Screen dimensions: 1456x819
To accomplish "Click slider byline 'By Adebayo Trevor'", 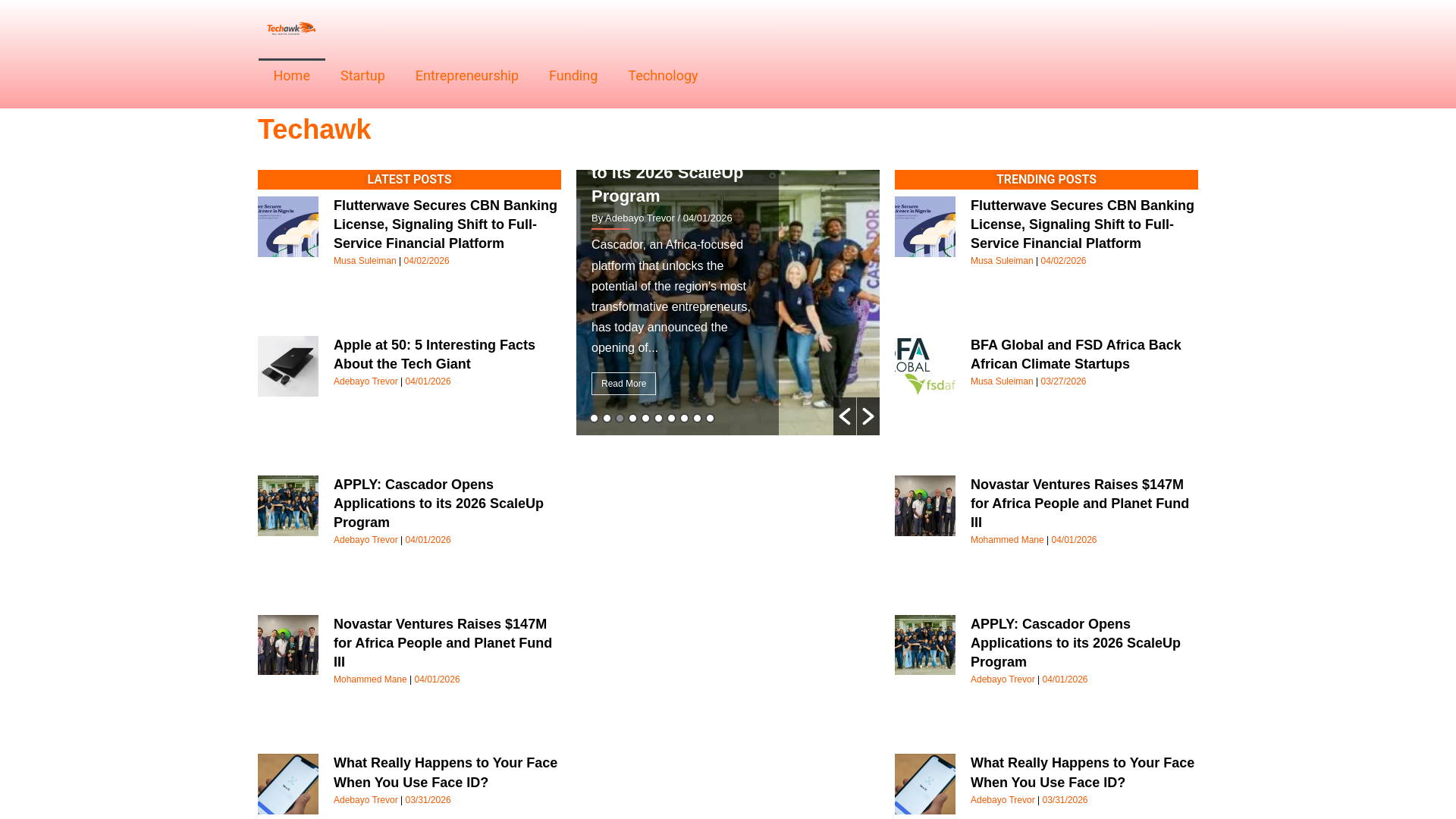I will click(x=633, y=218).
